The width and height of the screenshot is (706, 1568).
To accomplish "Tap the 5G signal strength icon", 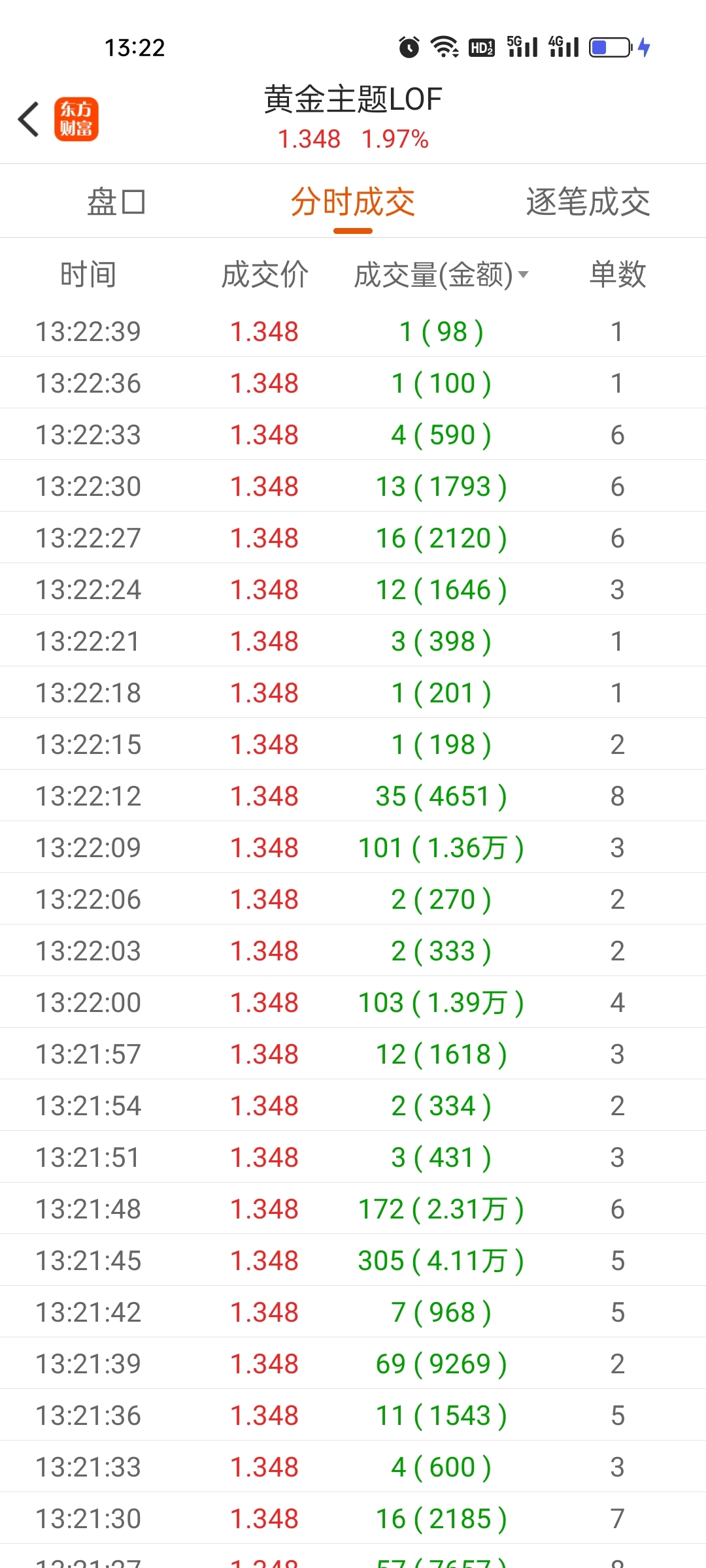I will [x=522, y=46].
